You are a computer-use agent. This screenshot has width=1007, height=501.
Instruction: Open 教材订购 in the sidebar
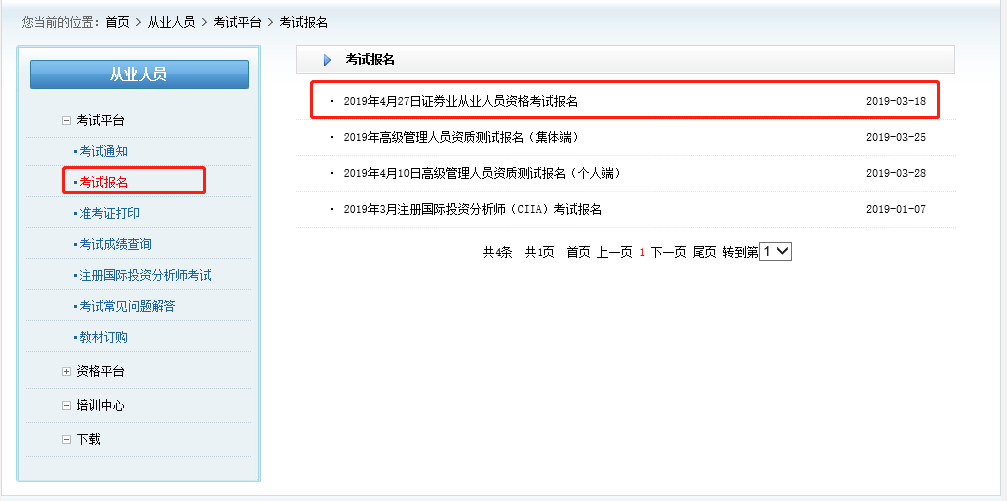[x=103, y=337]
